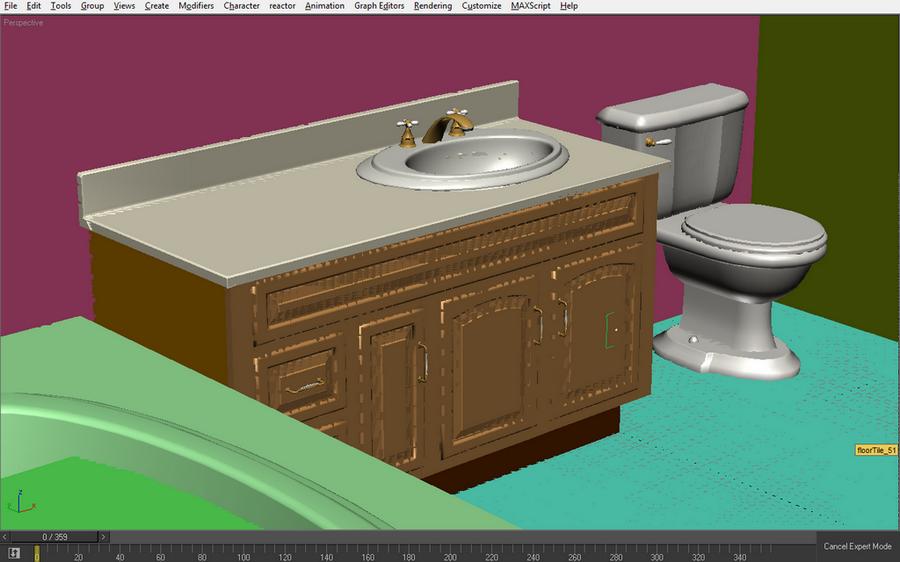Open the MAXScript menu
The image size is (900, 562).
530,6
